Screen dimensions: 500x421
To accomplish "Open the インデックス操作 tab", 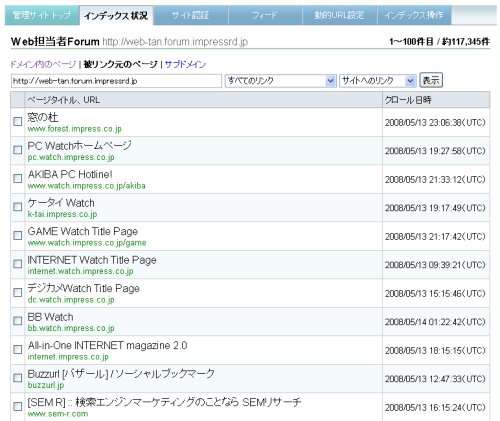I will pos(414,15).
